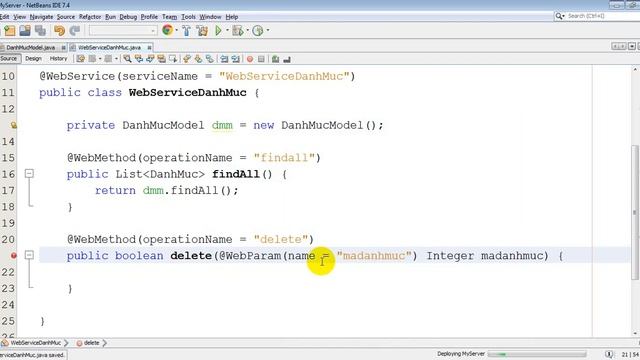This screenshot has width=640, height=360.
Task: Click the red error glyph beside delete method
Action: coord(13,256)
